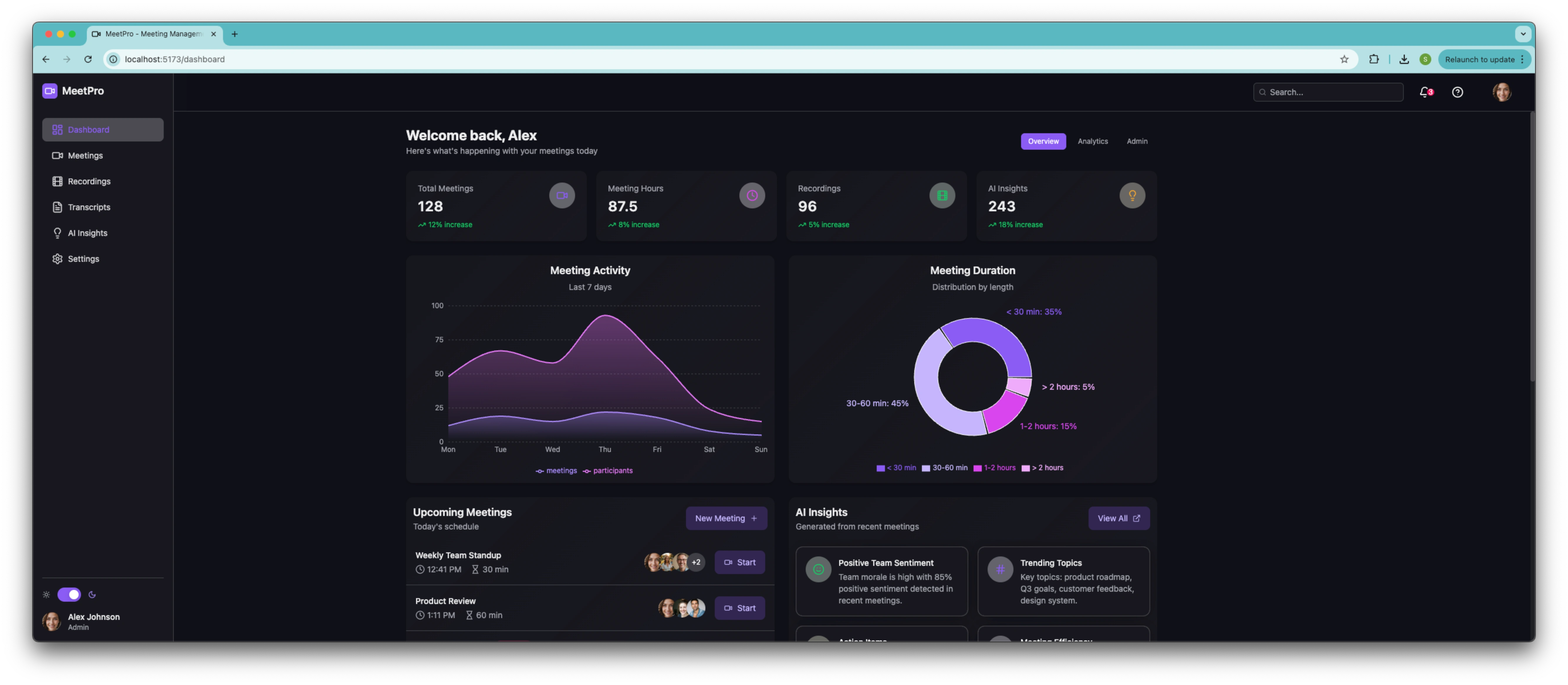Viewport: 1568px width, 685px height.
Task: Click the Positive Team Sentiment smiley icon
Action: click(818, 569)
